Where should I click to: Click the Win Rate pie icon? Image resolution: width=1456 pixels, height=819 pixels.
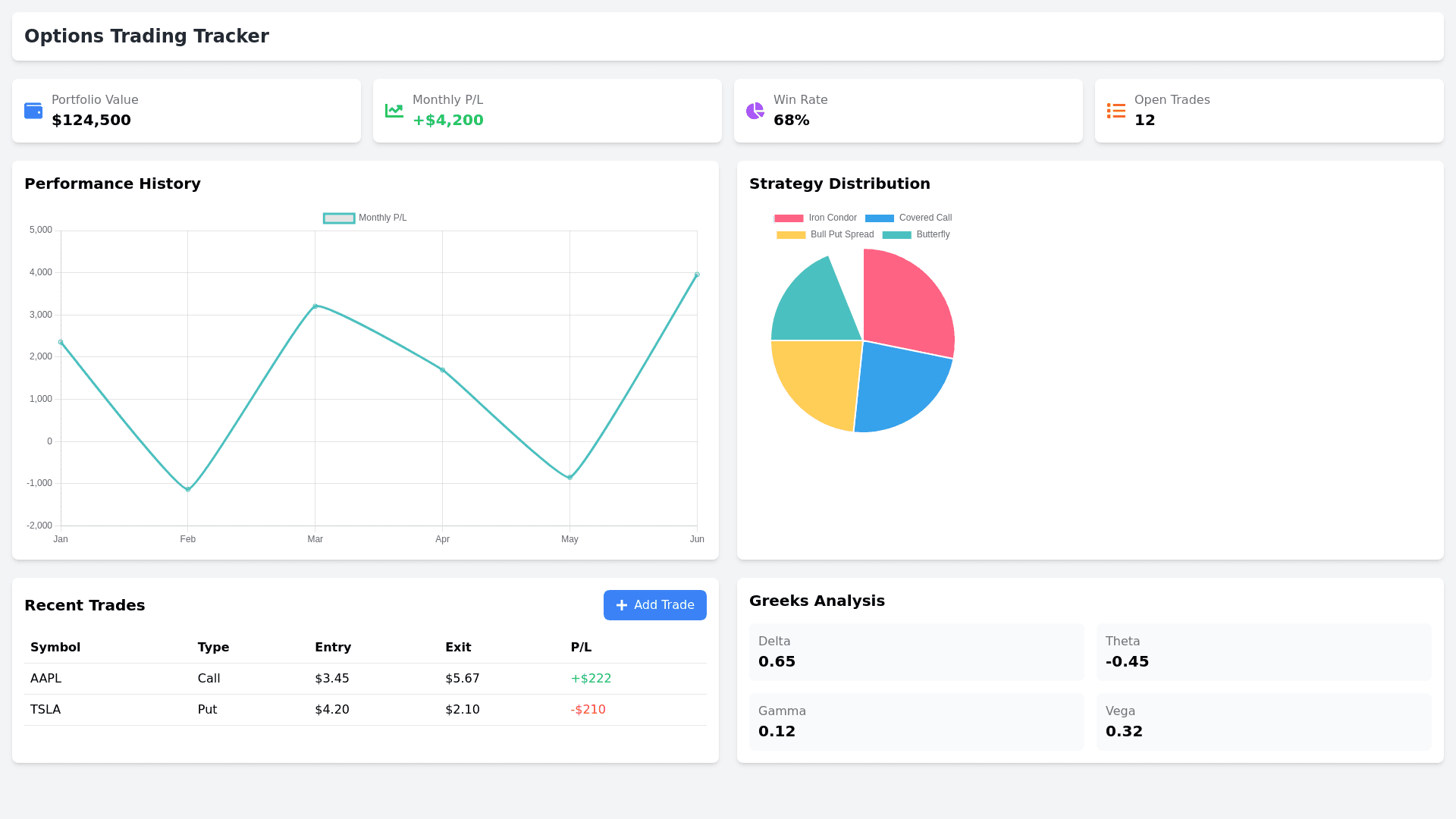[755, 111]
